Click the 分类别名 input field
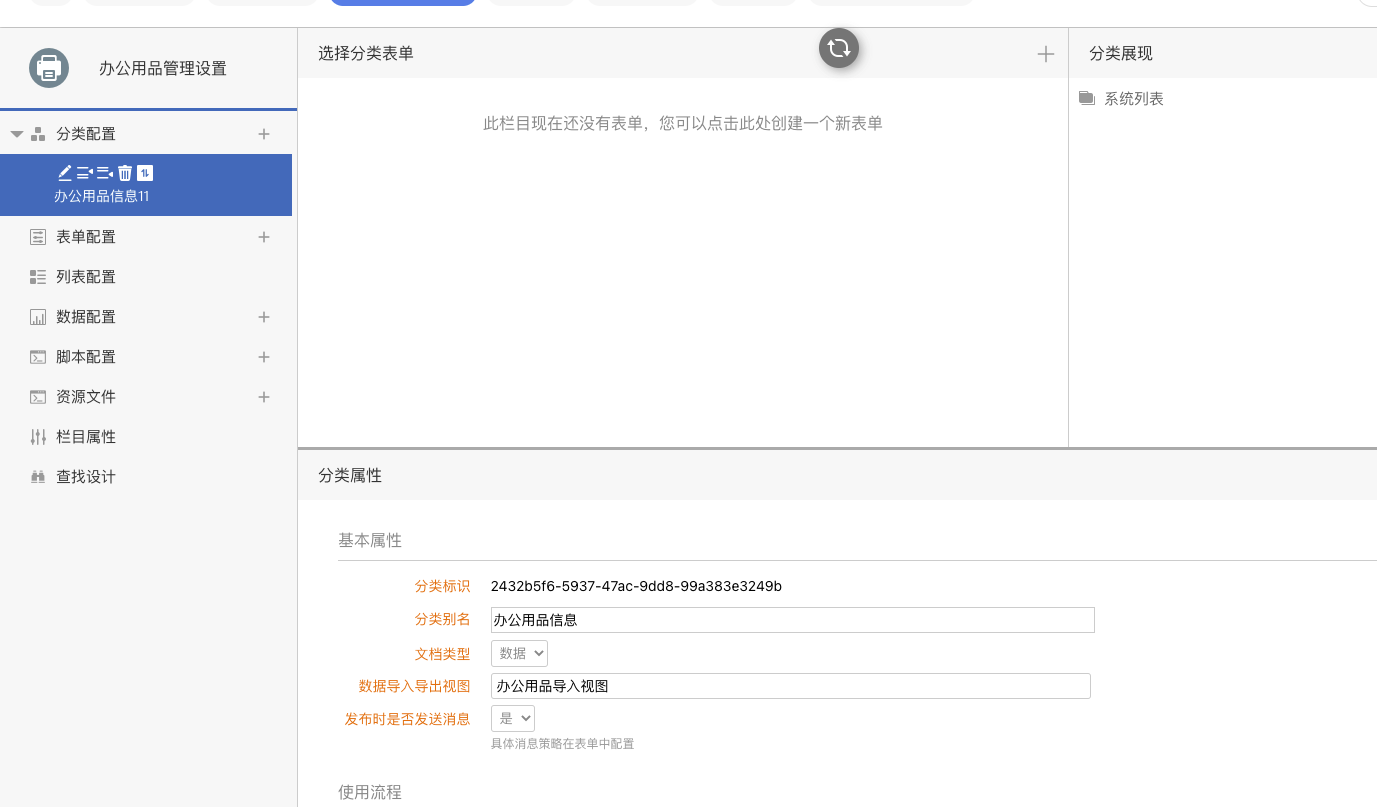Screen dimensions: 1377x807 point(792,620)
